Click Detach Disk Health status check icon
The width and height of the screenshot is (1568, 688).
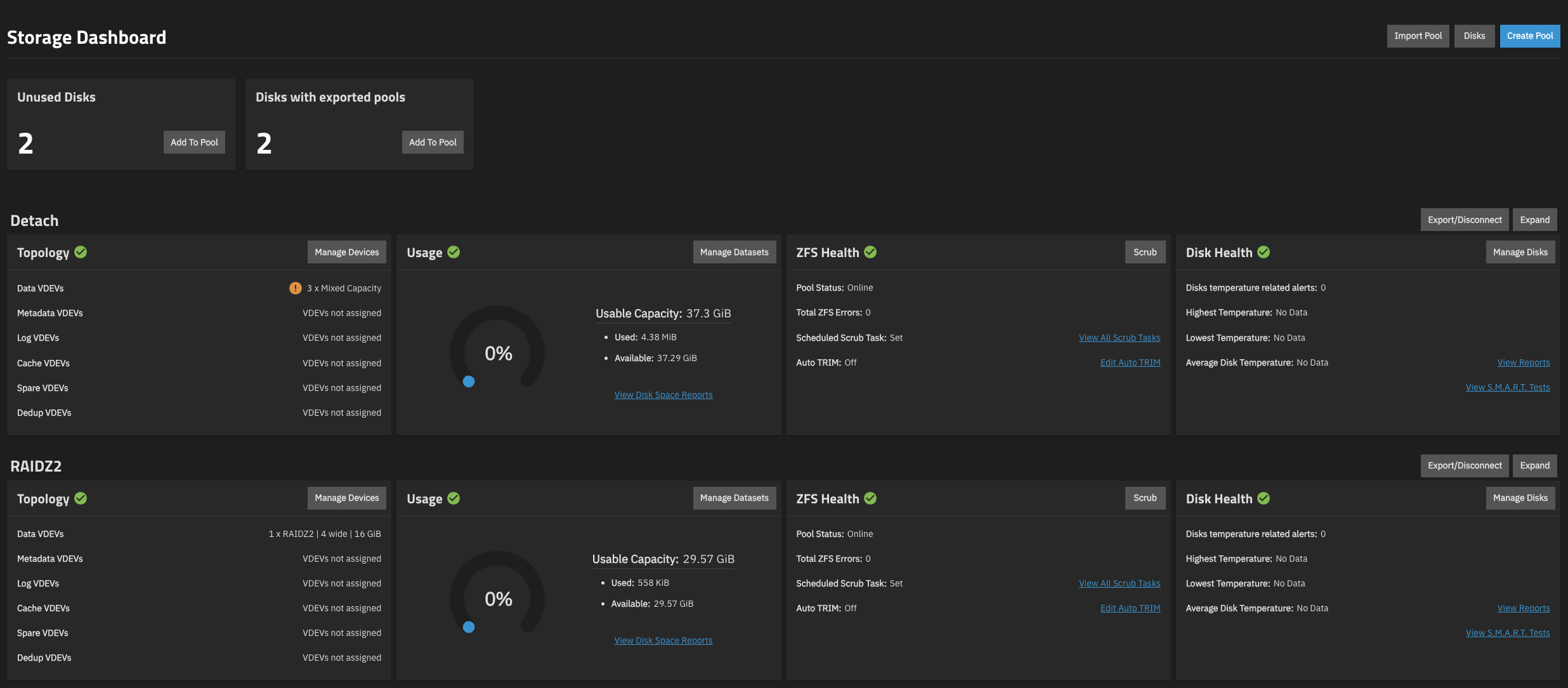1264,252
